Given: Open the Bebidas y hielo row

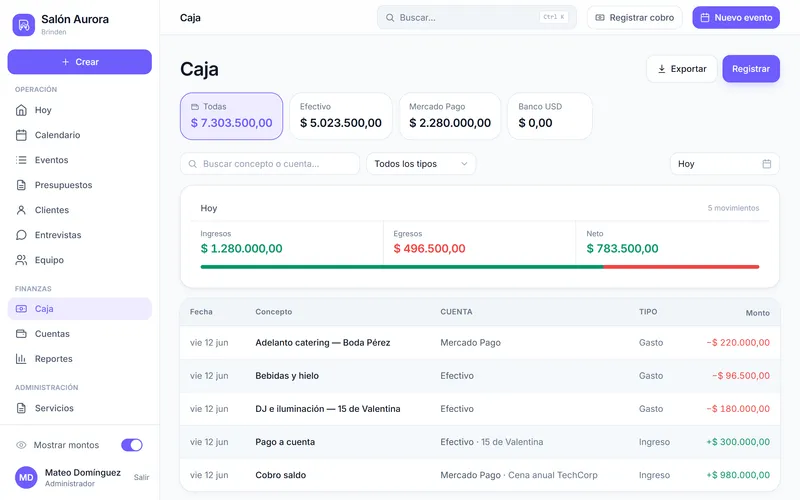Looking at the screenshot, I should [x=480, y=376].
